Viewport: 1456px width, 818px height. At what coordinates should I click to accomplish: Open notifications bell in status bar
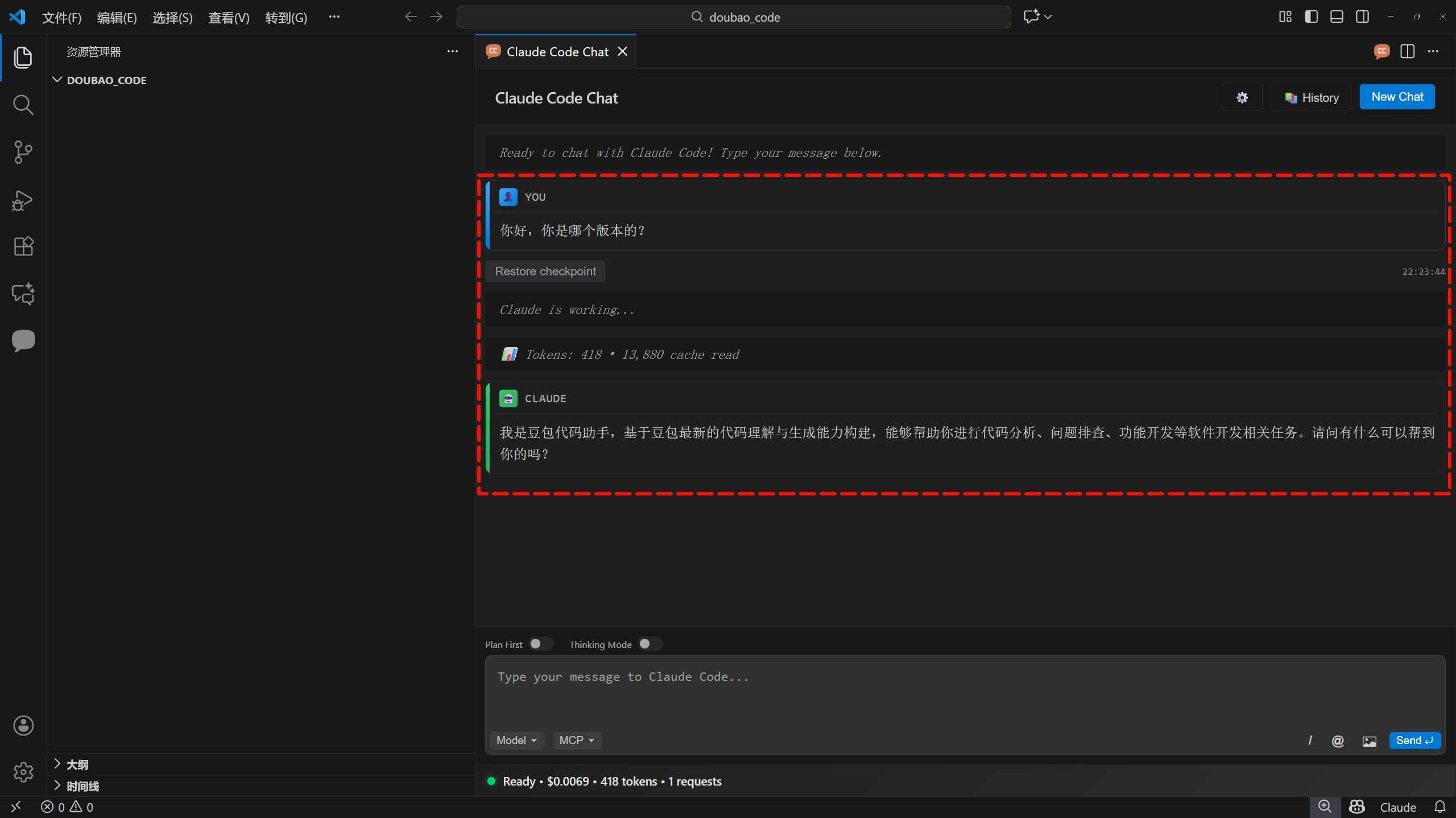click(x=1440, y=807)
